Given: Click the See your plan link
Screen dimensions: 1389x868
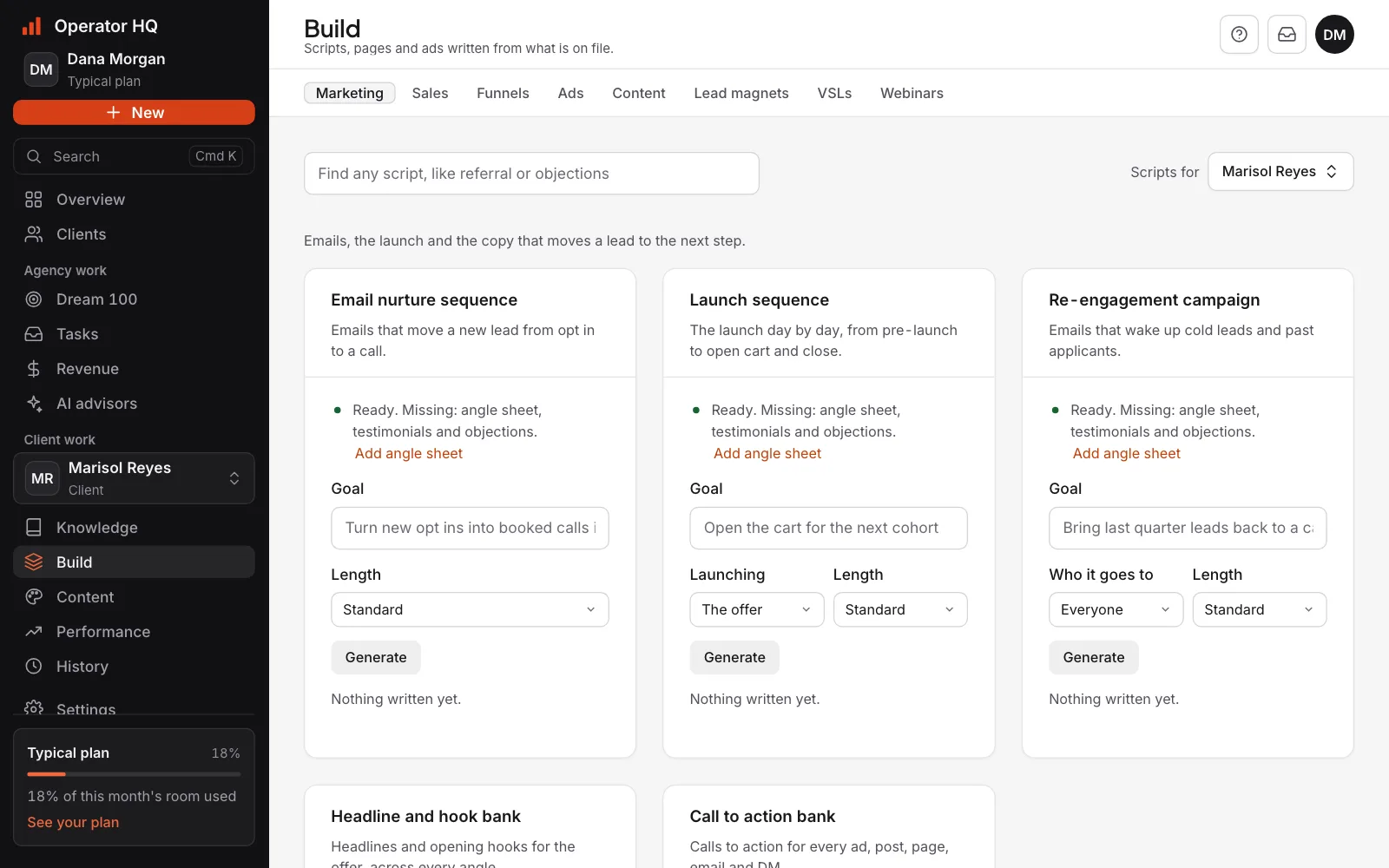Looking at the screenshot, I should (73, 822).
